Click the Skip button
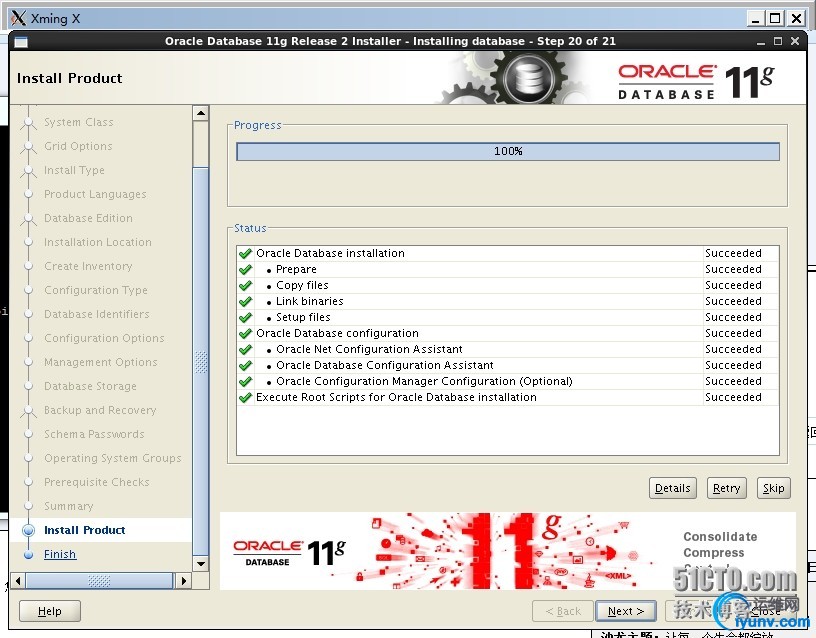816x638 pixels. (773, 488)
